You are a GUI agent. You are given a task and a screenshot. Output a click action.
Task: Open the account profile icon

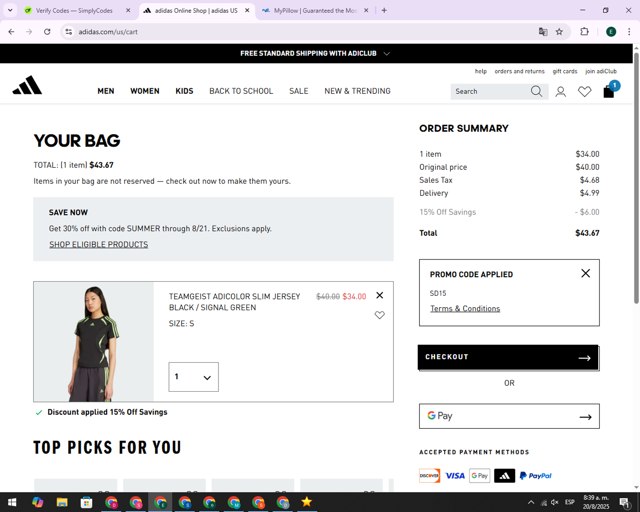[x=560, y=91]
